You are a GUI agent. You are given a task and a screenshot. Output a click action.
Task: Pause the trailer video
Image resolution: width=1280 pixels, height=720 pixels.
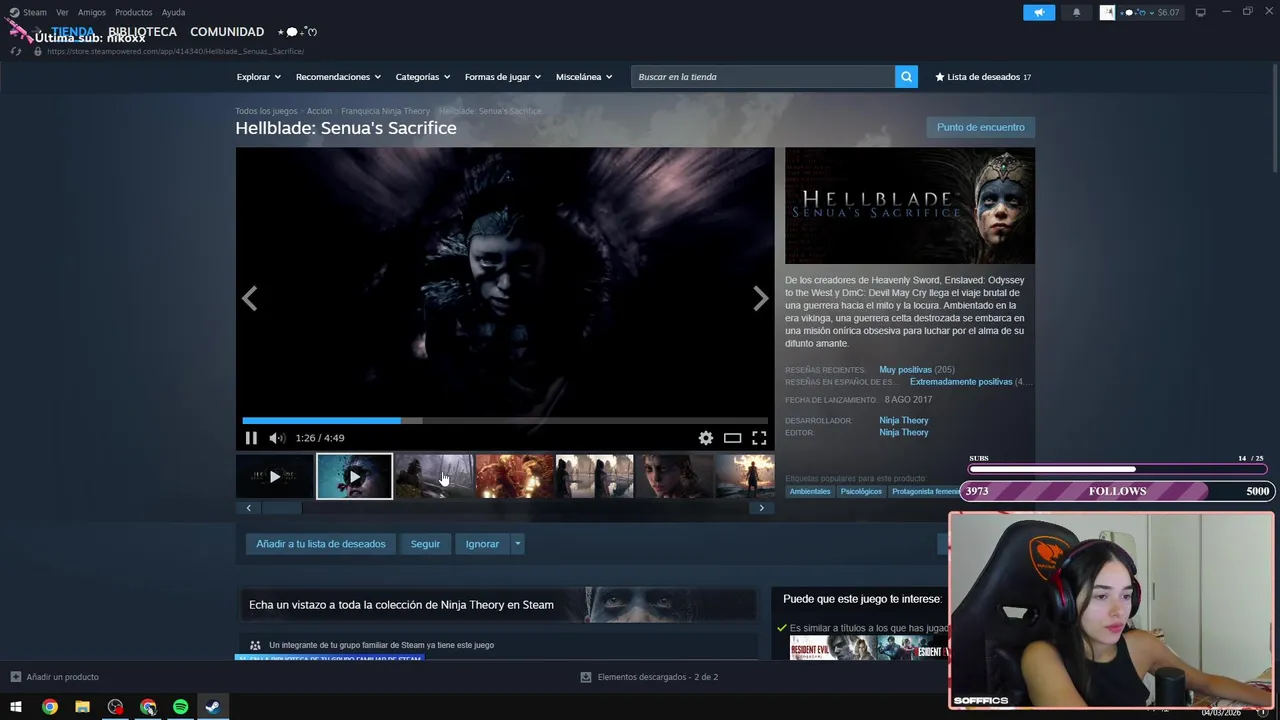pos(251,438)
